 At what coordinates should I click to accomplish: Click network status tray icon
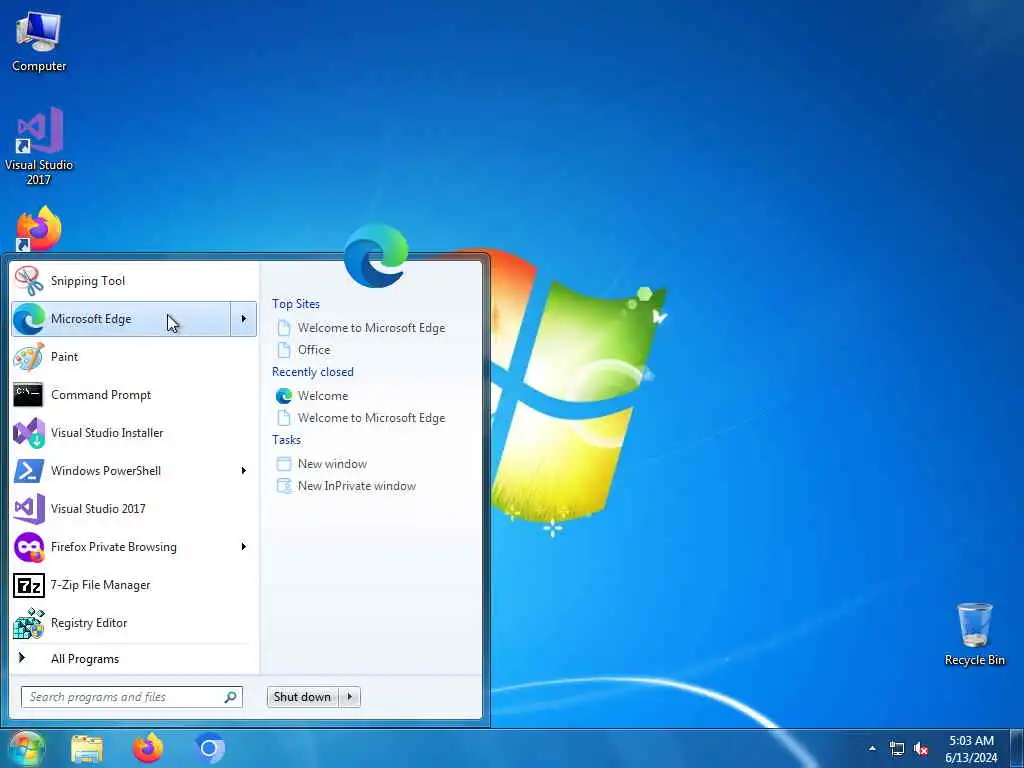point(897,749)
